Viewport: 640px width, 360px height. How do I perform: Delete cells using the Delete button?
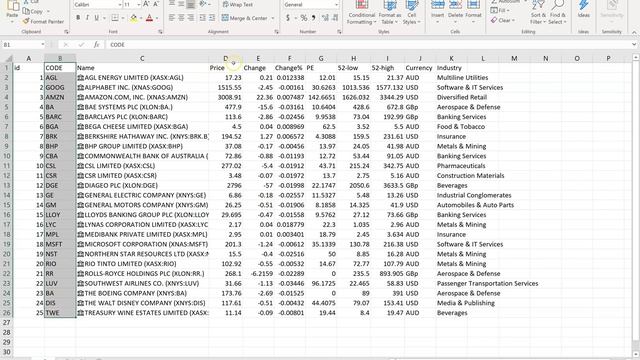tap(455, 11)
